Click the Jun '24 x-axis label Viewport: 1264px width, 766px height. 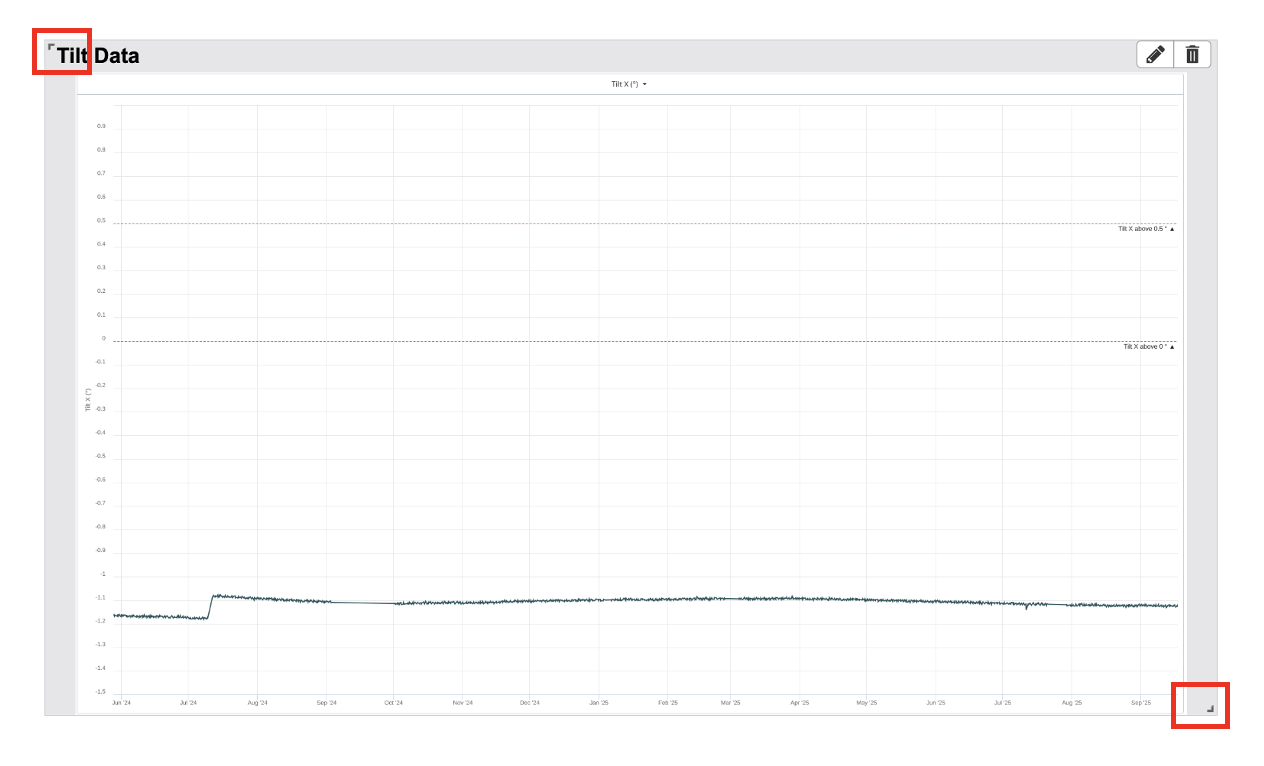pyautogui.click(x=121, y=703)
